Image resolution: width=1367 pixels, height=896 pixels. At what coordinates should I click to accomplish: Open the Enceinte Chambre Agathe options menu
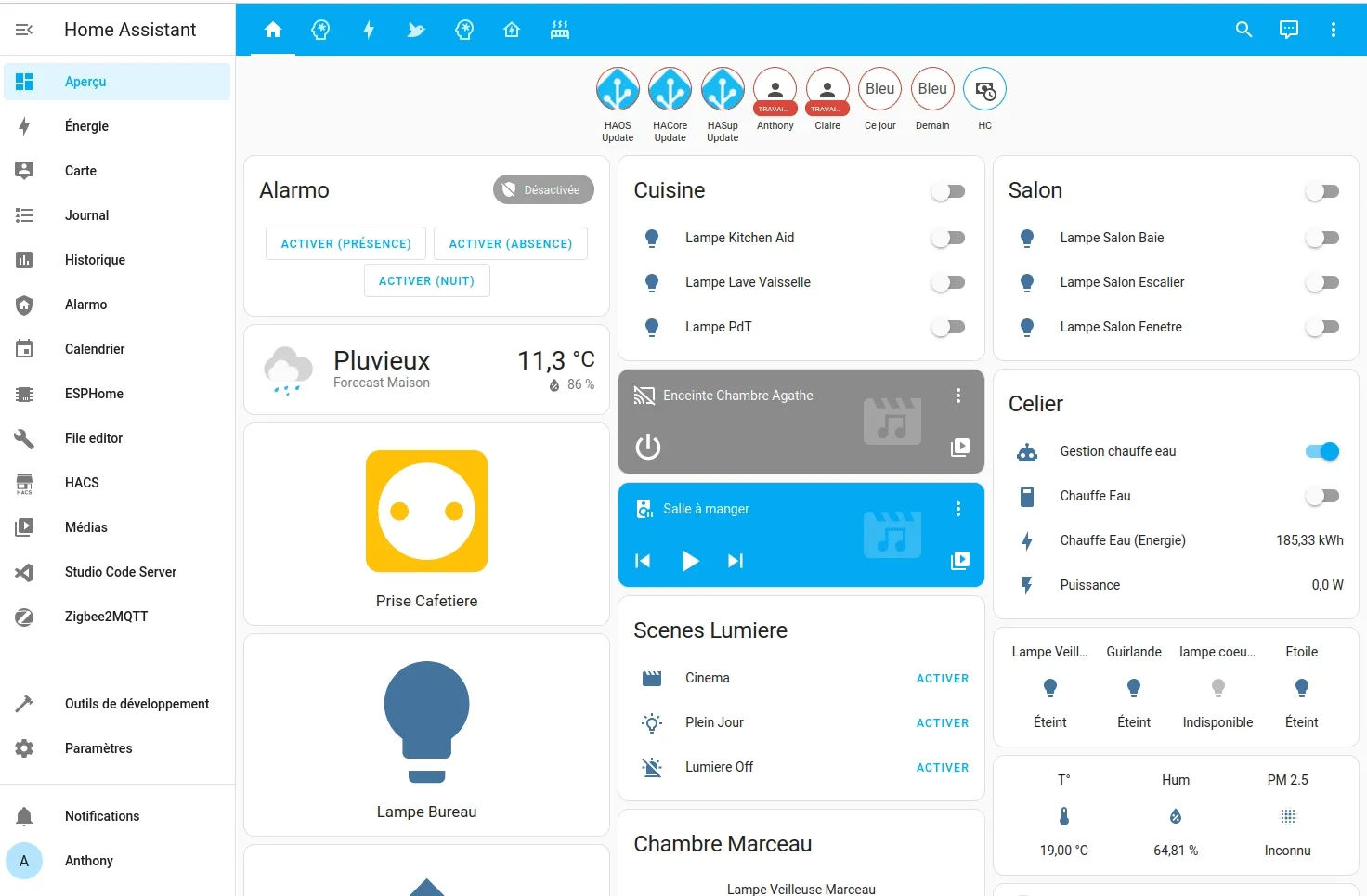957,395
